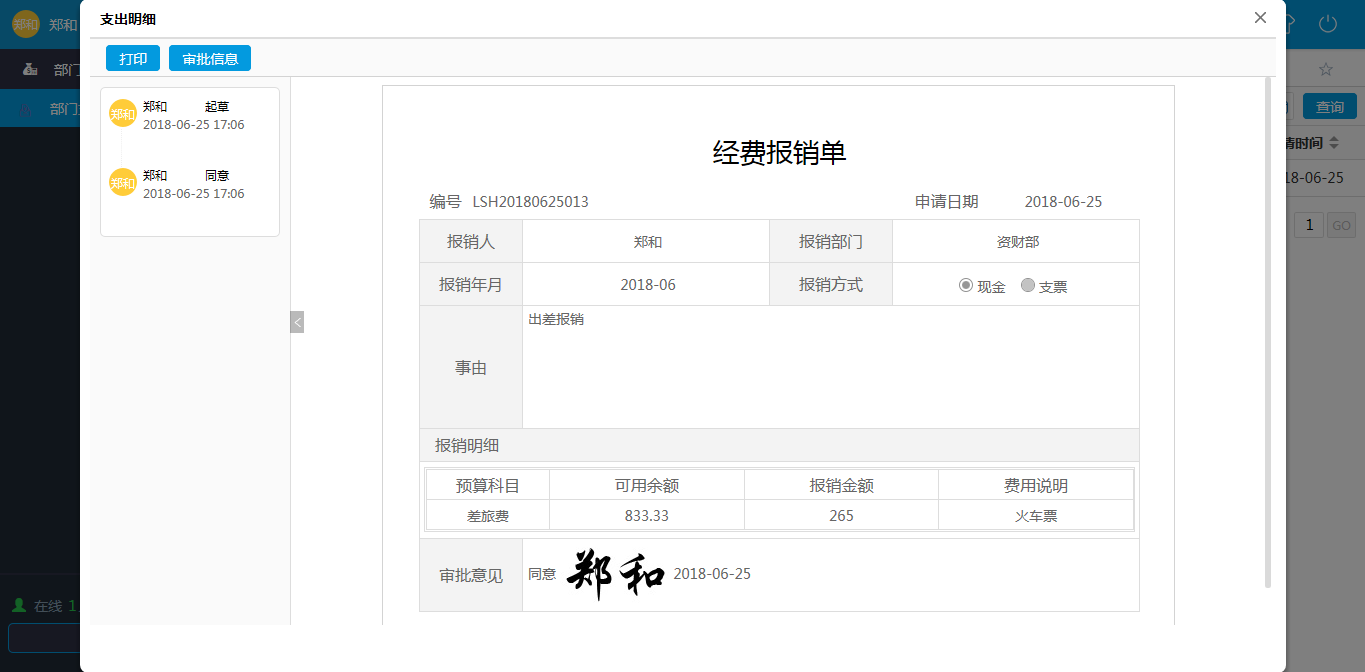Click the avatar beside the 同意 record

(122, 183)
